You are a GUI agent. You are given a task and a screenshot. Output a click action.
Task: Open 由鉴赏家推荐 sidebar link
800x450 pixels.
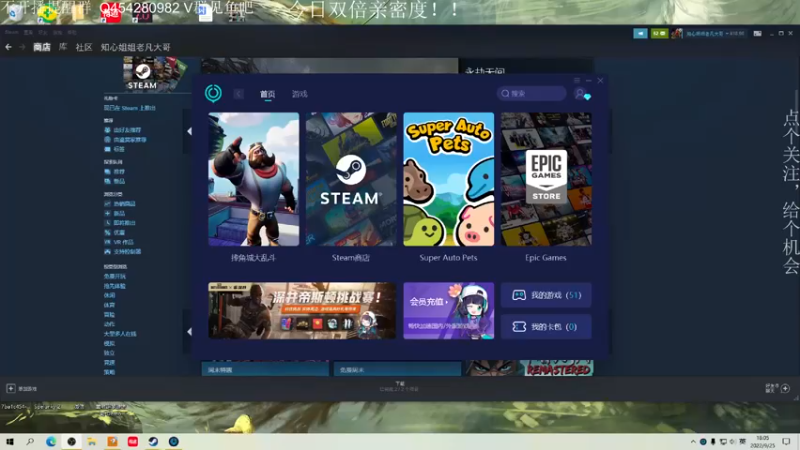pos(130,140)
